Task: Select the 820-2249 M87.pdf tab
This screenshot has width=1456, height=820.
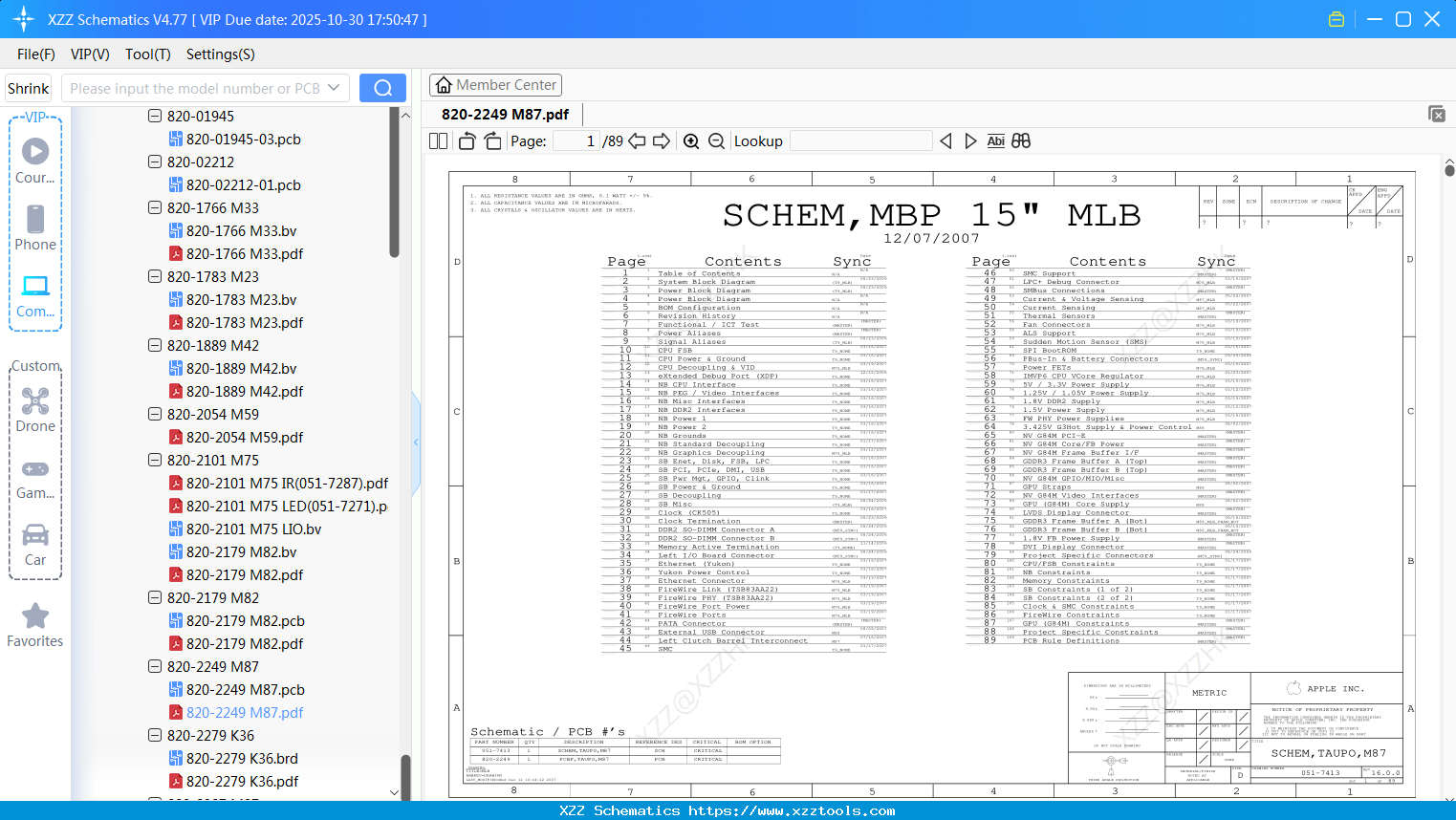Action: pyautogui.click(x=505, y=115)
